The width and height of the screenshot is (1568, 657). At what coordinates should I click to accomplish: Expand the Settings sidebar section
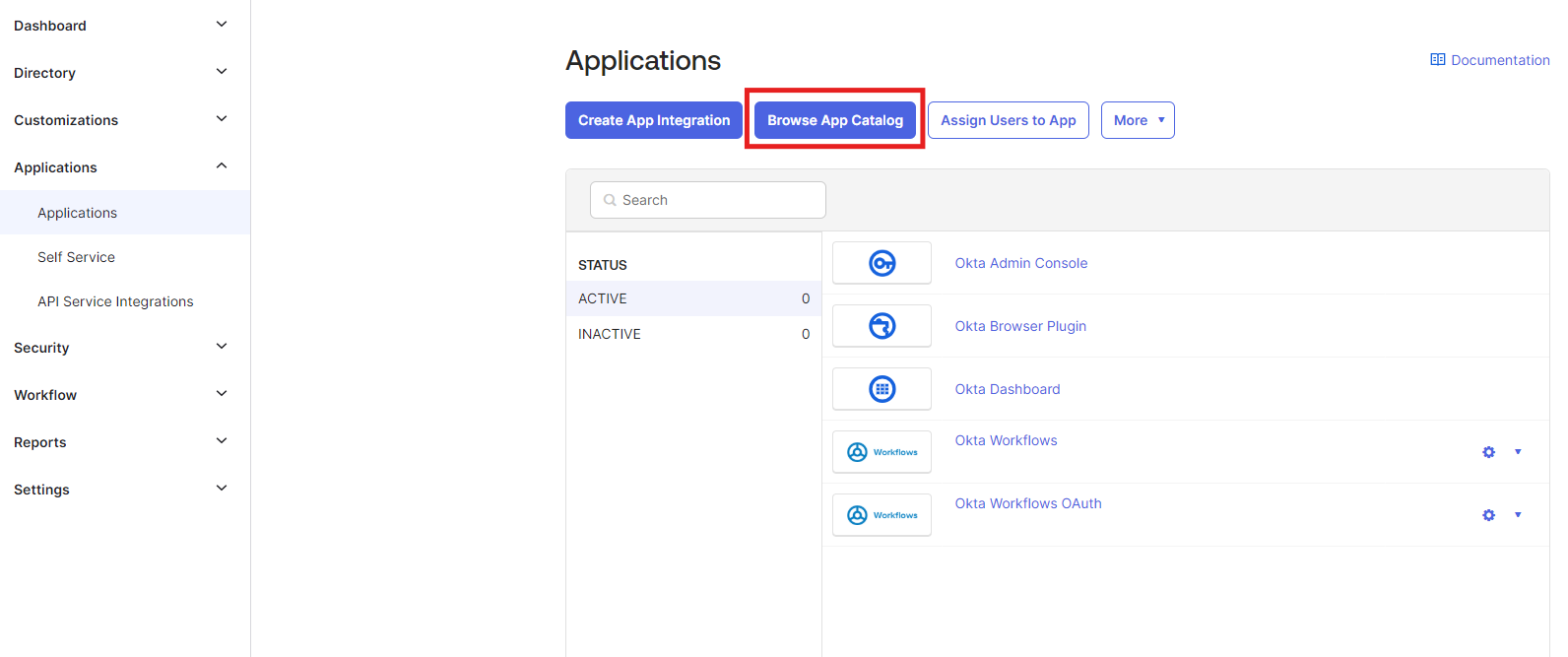[222, 489]
